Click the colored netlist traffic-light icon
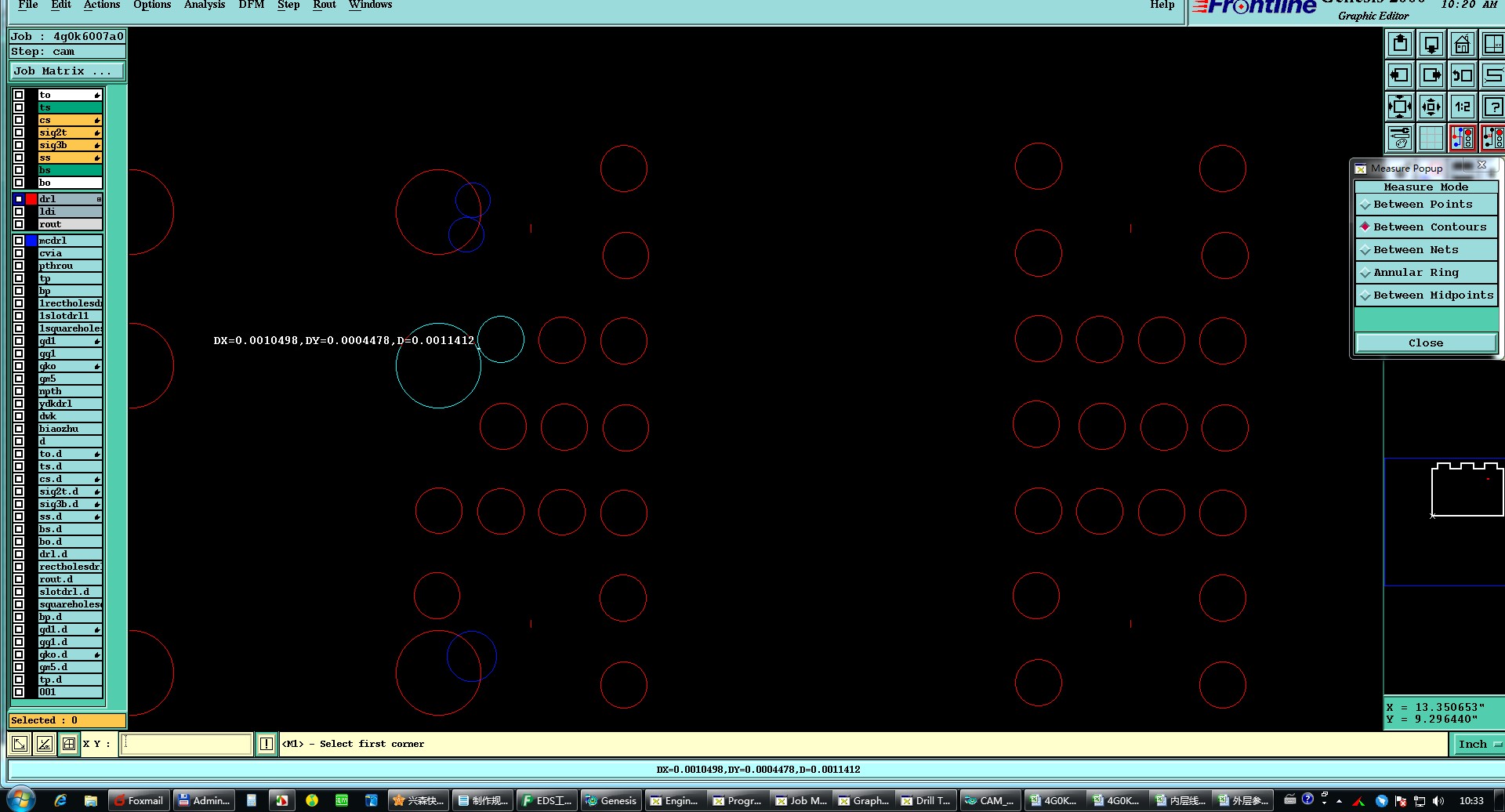The image size is (1505, 812). click(1463, 138)
